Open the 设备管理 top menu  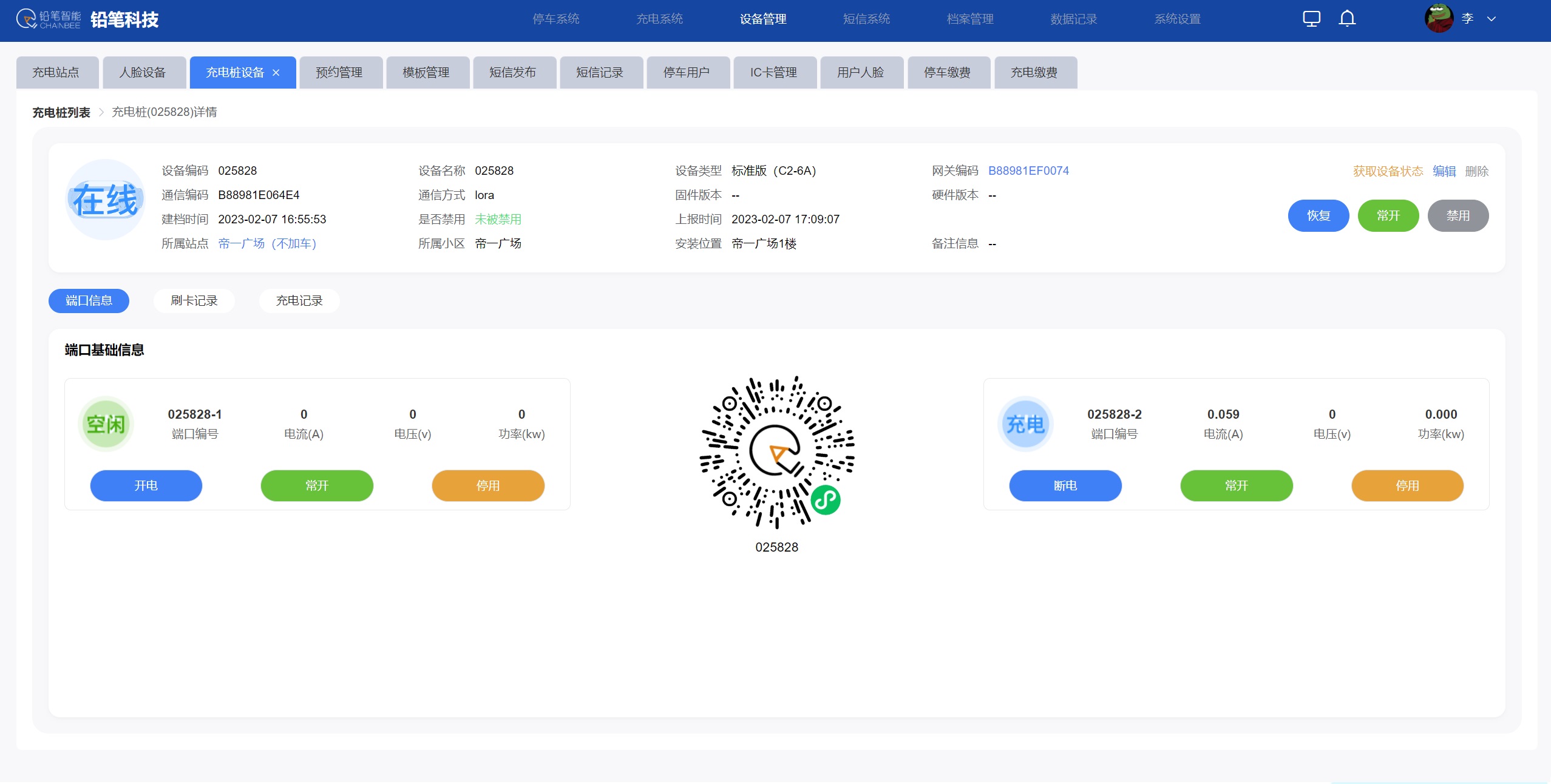click(x=763, y=19)
